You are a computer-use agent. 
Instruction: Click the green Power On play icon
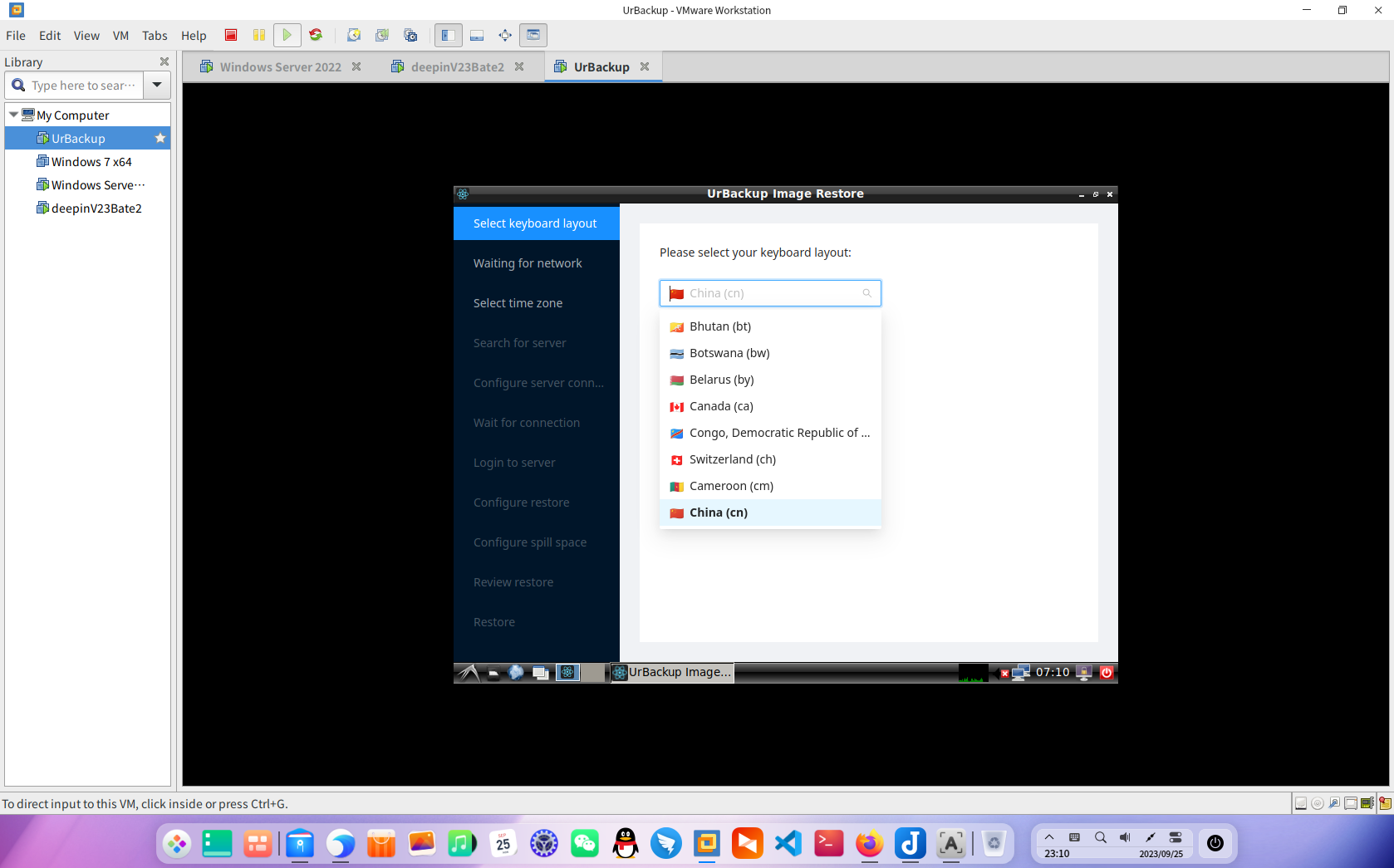[287, 35]
